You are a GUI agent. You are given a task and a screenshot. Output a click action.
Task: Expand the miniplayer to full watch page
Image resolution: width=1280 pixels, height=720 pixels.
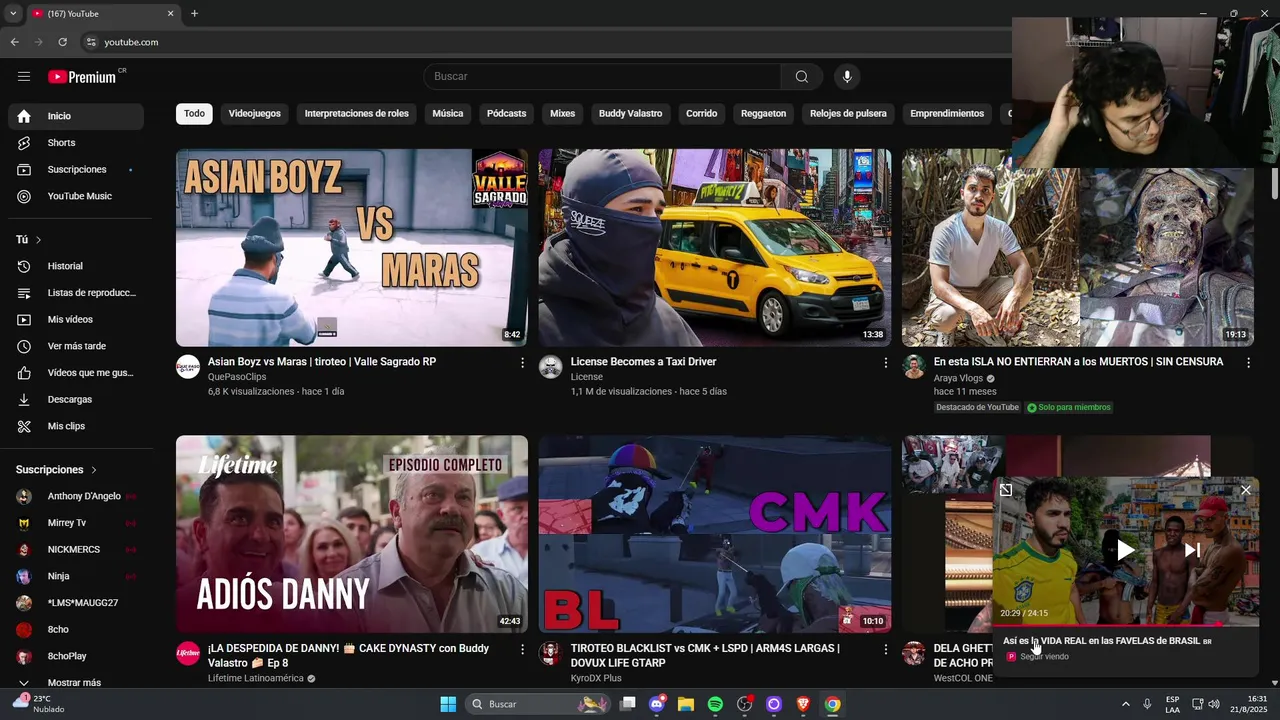[x=1006, y=490]
